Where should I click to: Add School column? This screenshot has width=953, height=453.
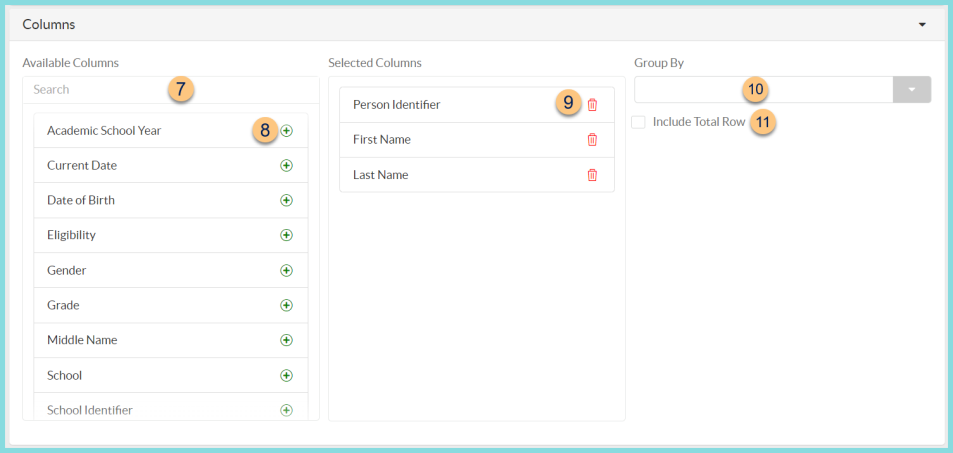pyautogui.click(x=286, y=375)
